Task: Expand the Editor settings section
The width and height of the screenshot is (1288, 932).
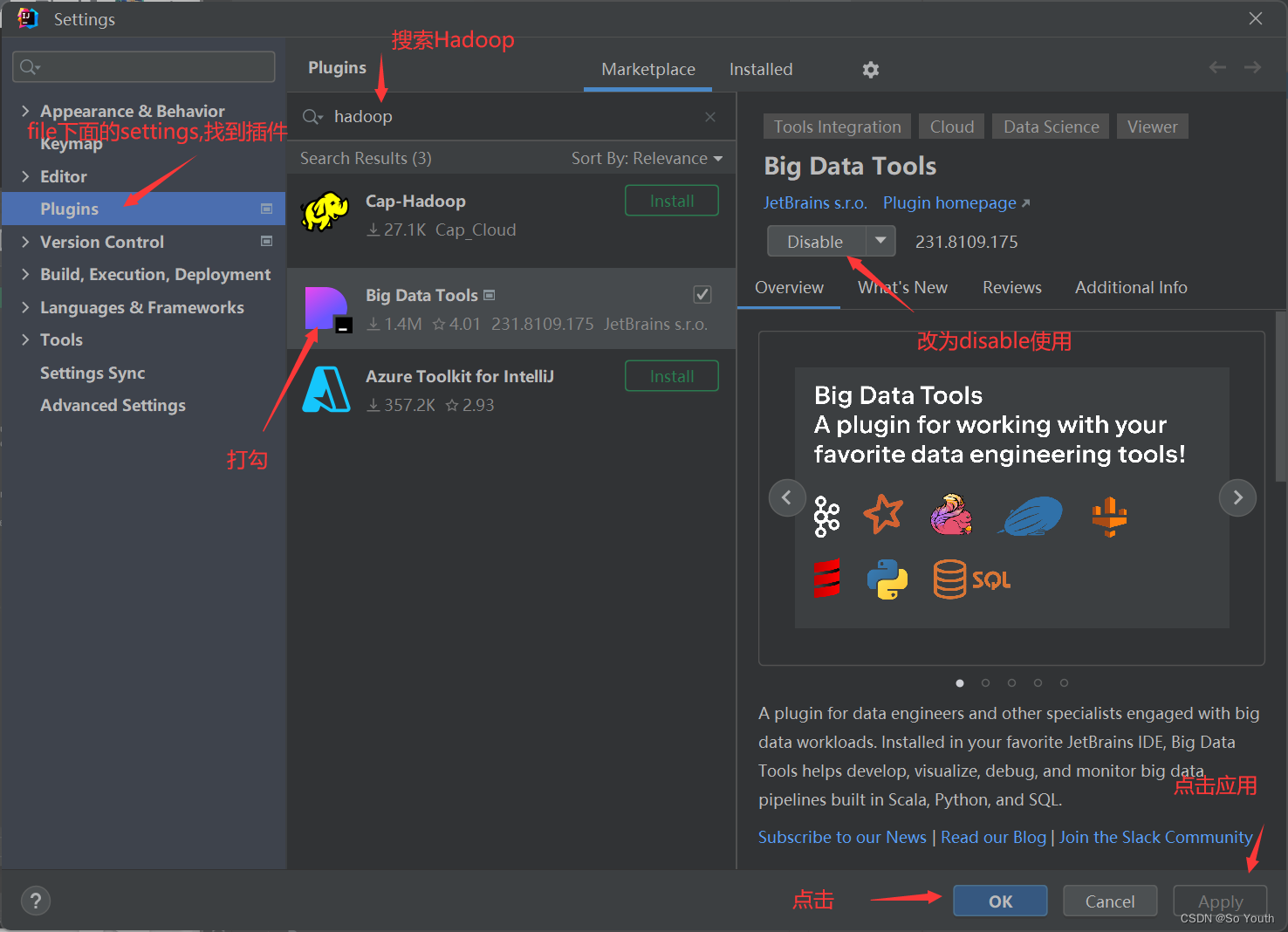Action: coord(25,176)
